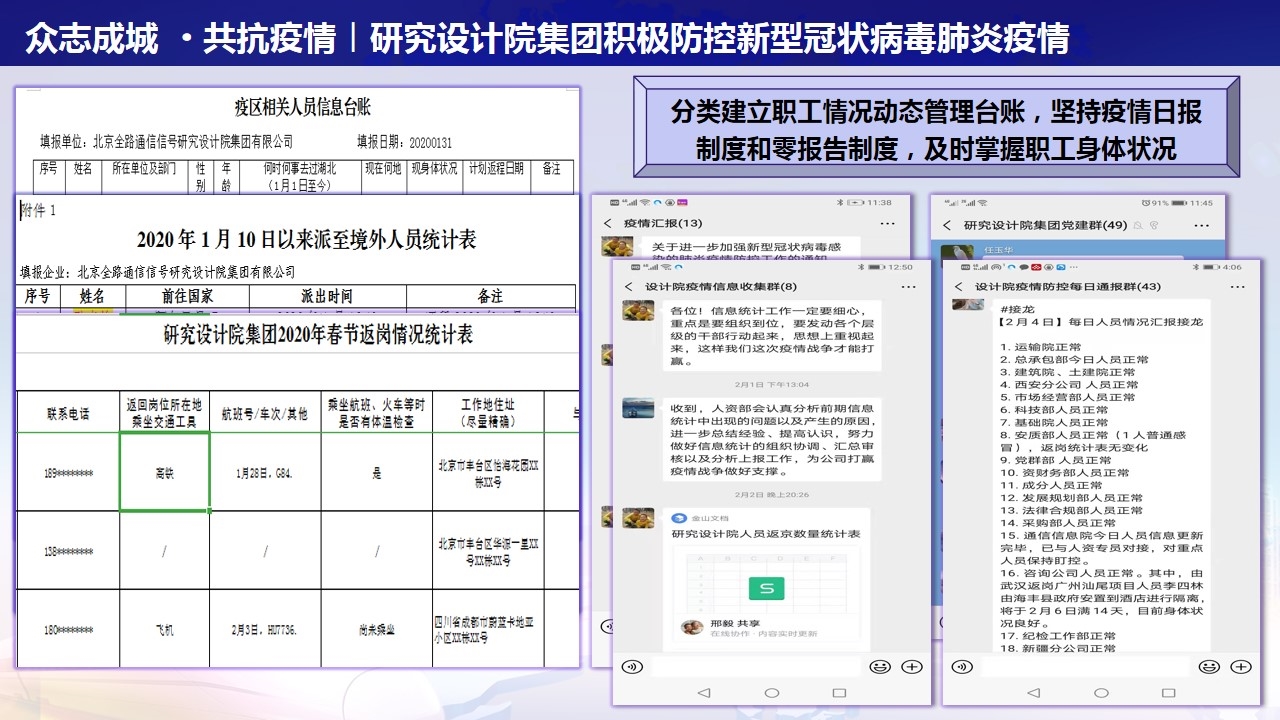Image resolution: width=1280 pixels, height=720 pixels.
Task: Tap Android home circle under 每日通报群 chat
Action: (x=1101, y=692)
